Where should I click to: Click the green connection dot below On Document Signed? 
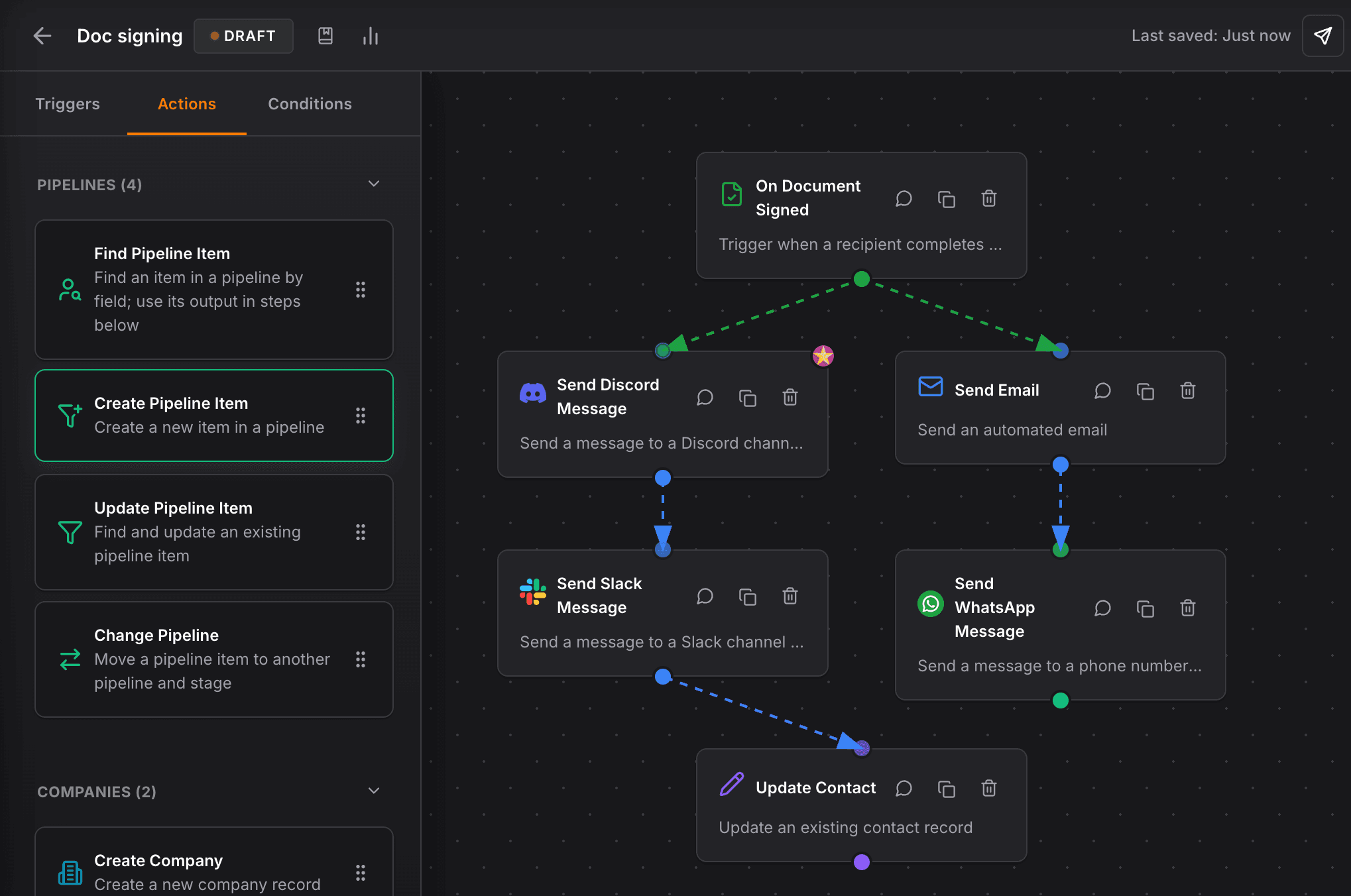861,279
